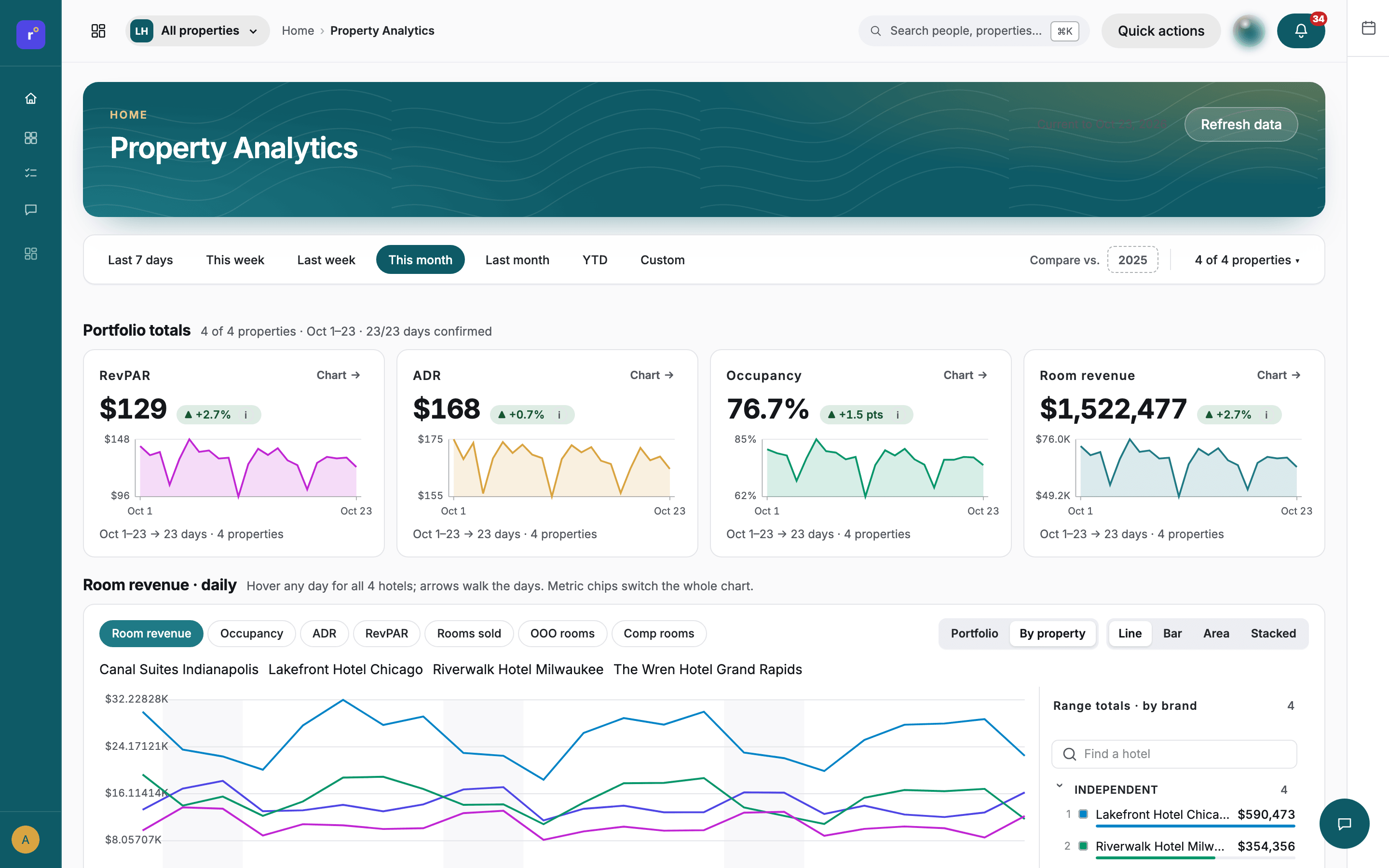Image resolution: width=1389 pixels, height=868 pixels.
Task: Click the LH property badge
Action: click(142, 31)
